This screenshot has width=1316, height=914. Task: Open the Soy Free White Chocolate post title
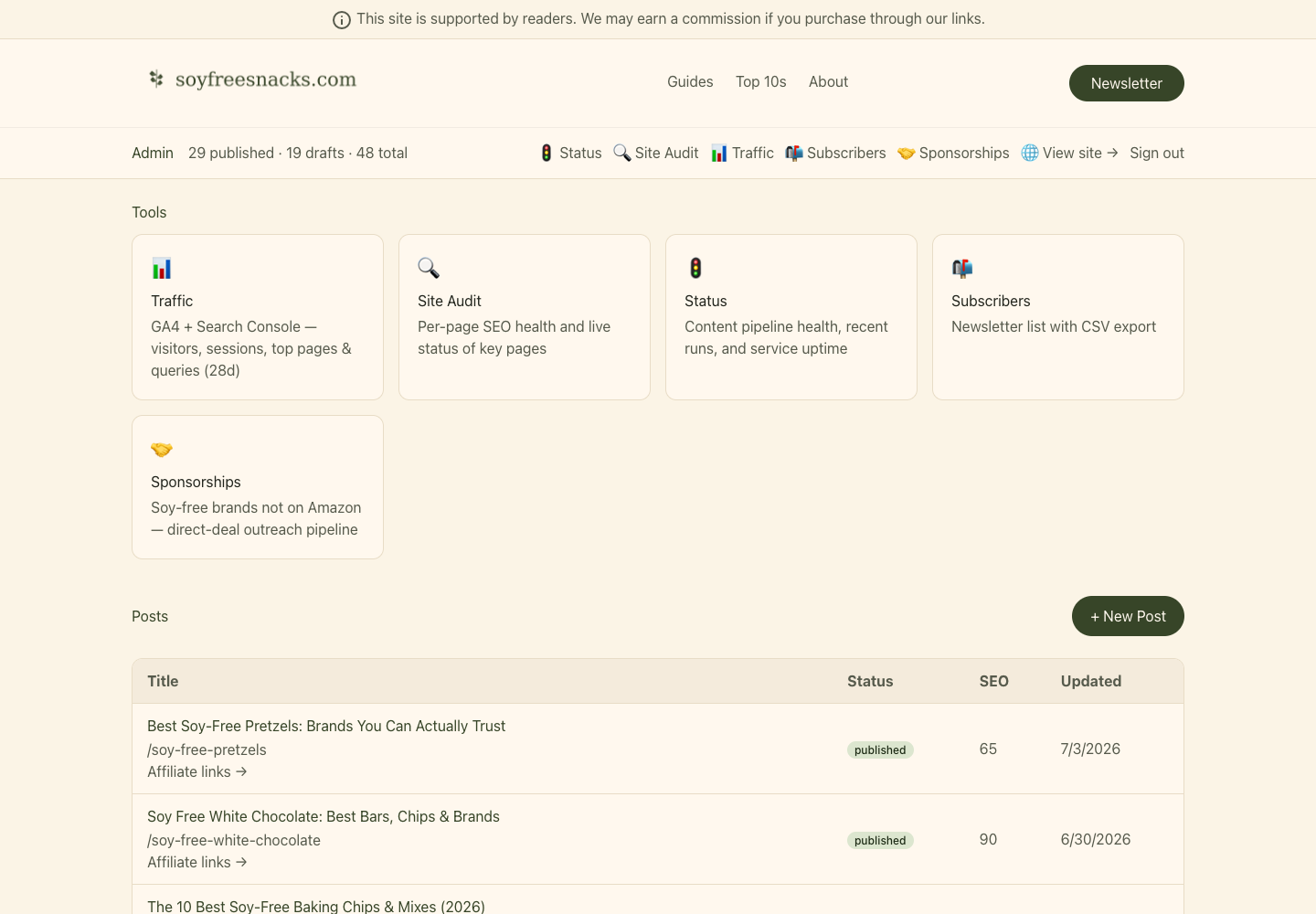tap(324, 816)
